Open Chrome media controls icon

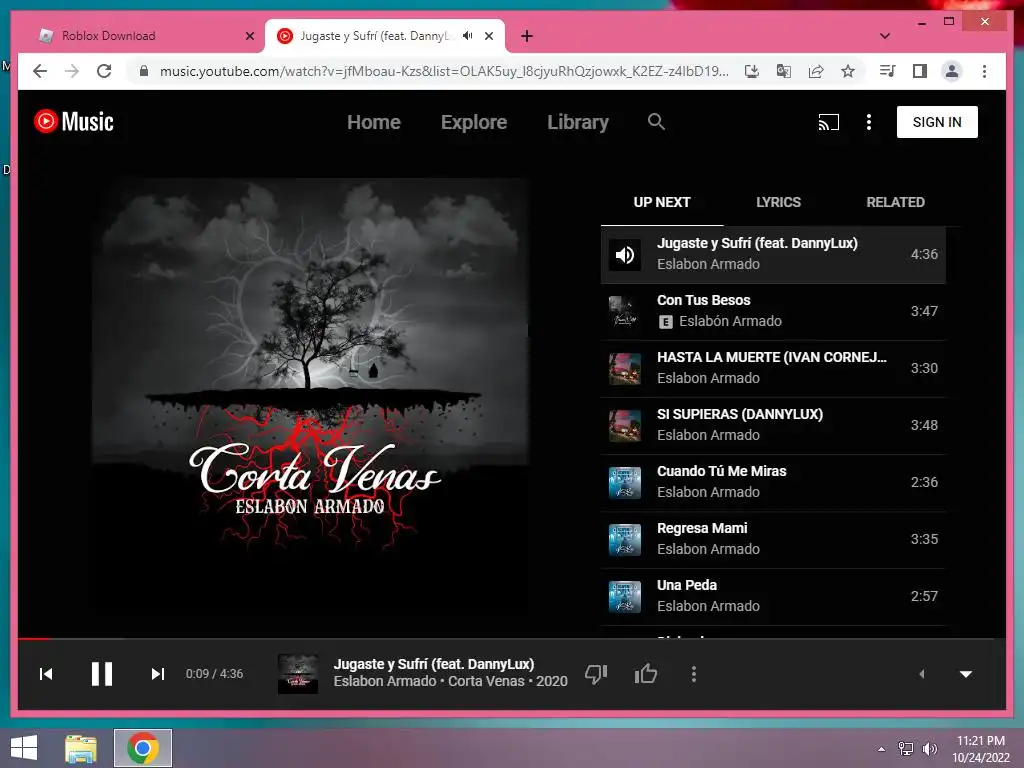coord(888,71)
